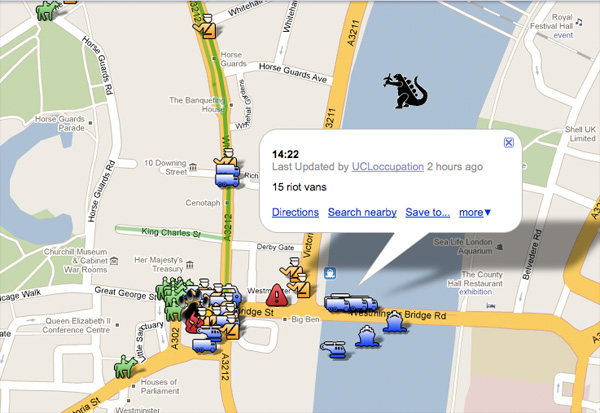
Task: Select riot vans marker on Westminster Bridge
Action: pyautogui.click(x=351, y=303)
